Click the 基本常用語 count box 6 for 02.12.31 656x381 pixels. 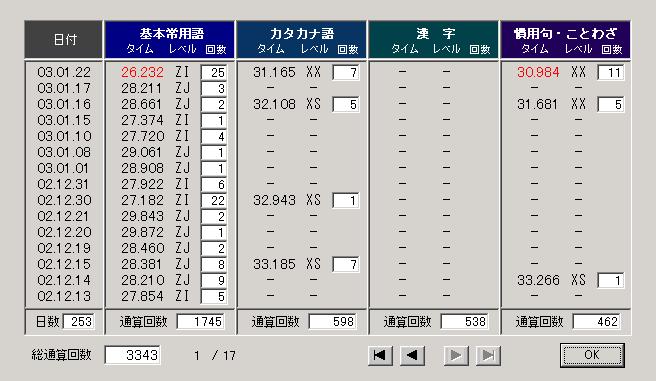(x=214, y=184)
